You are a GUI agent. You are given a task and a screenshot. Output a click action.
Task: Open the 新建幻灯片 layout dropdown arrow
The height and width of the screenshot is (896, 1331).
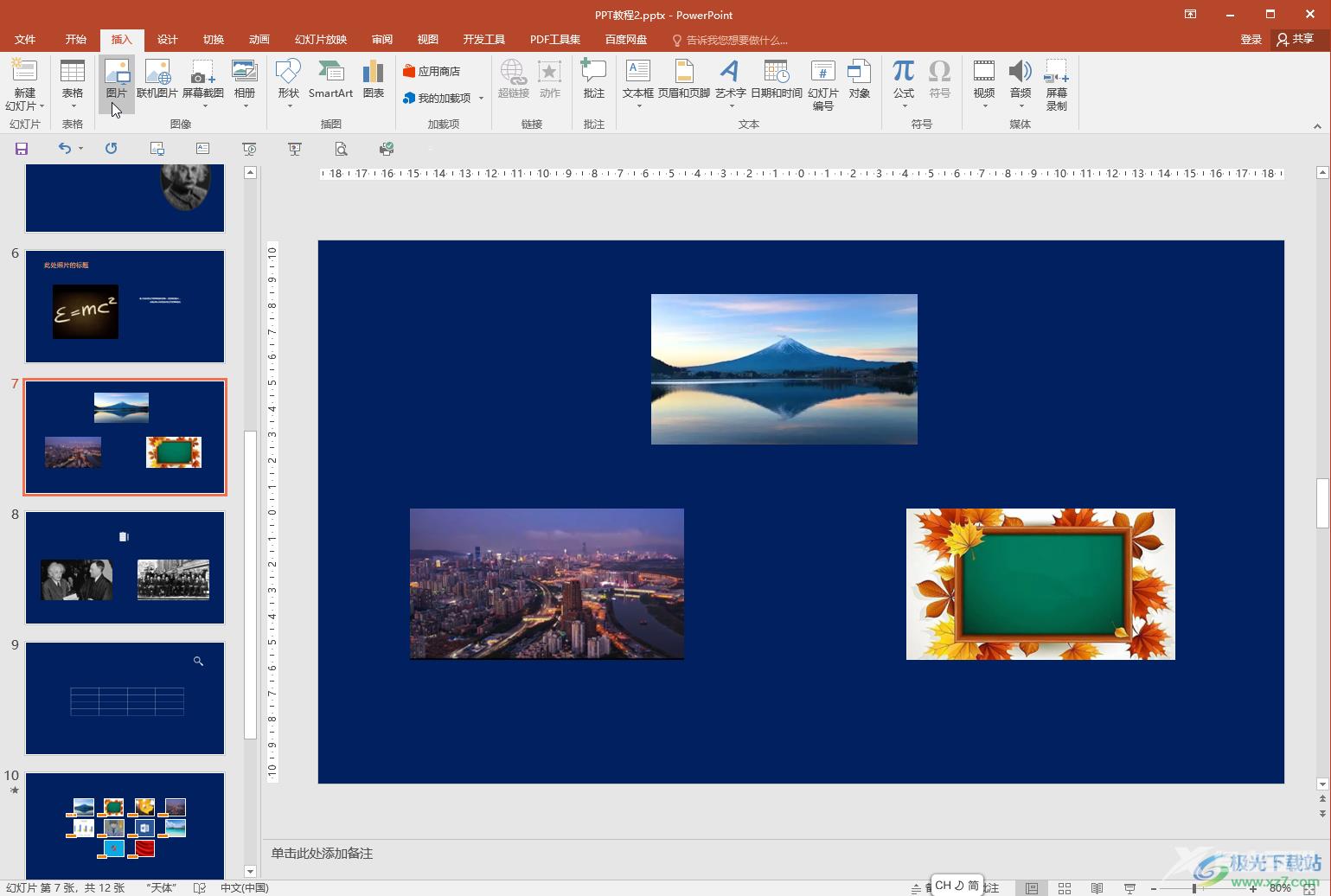[x=42, y=106]
